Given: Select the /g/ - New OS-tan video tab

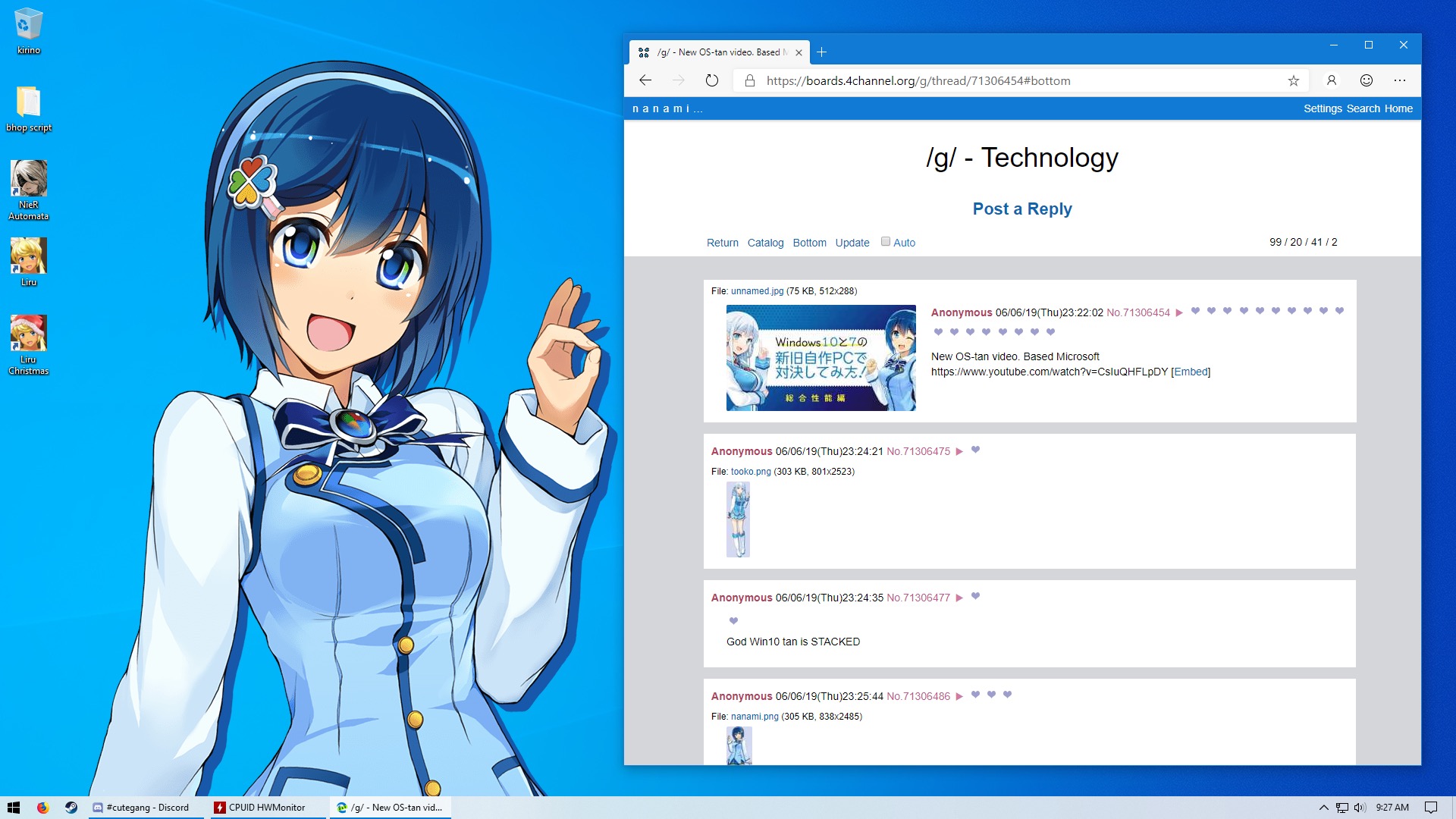Looking at the screenshot, I should point(719,52).
